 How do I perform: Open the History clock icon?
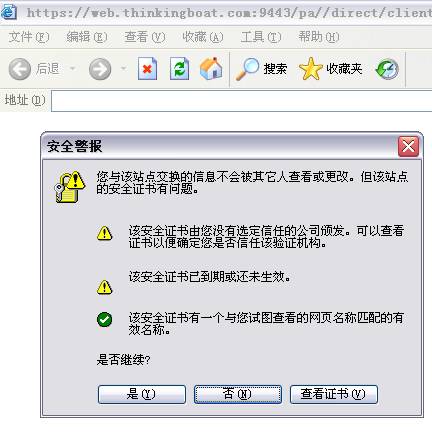tap(387, 69)
